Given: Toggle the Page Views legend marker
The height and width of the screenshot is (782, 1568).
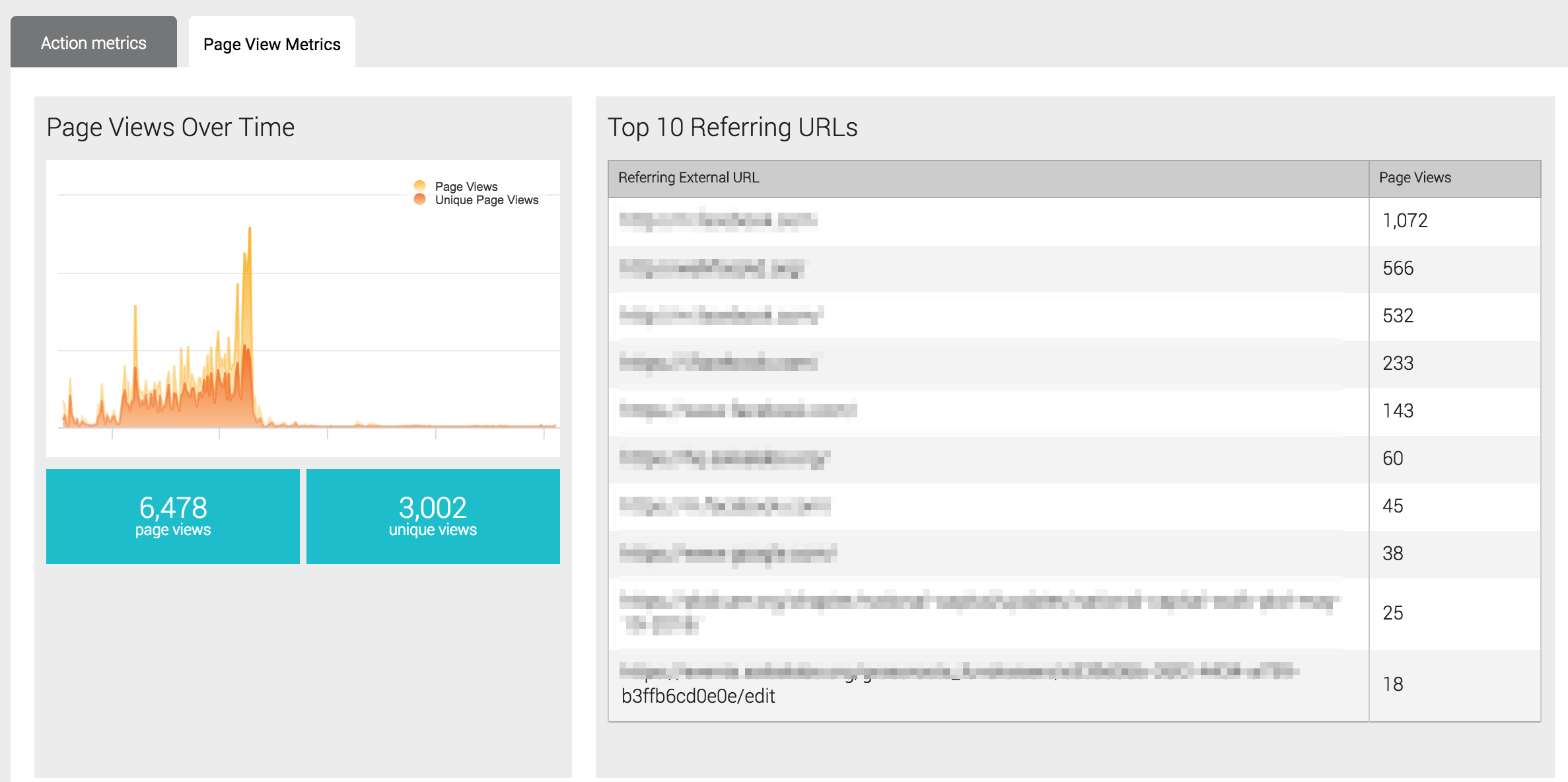Looking at the screenshot, I should (419, 186).
